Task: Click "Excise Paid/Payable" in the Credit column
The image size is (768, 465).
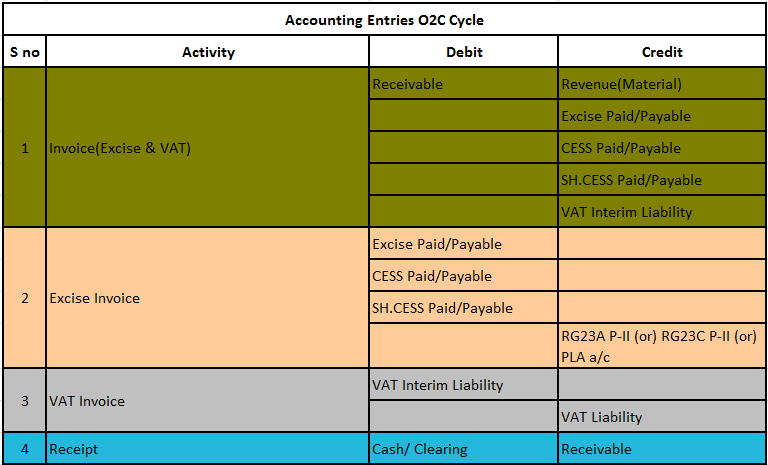Action: (x=662, y=116)
